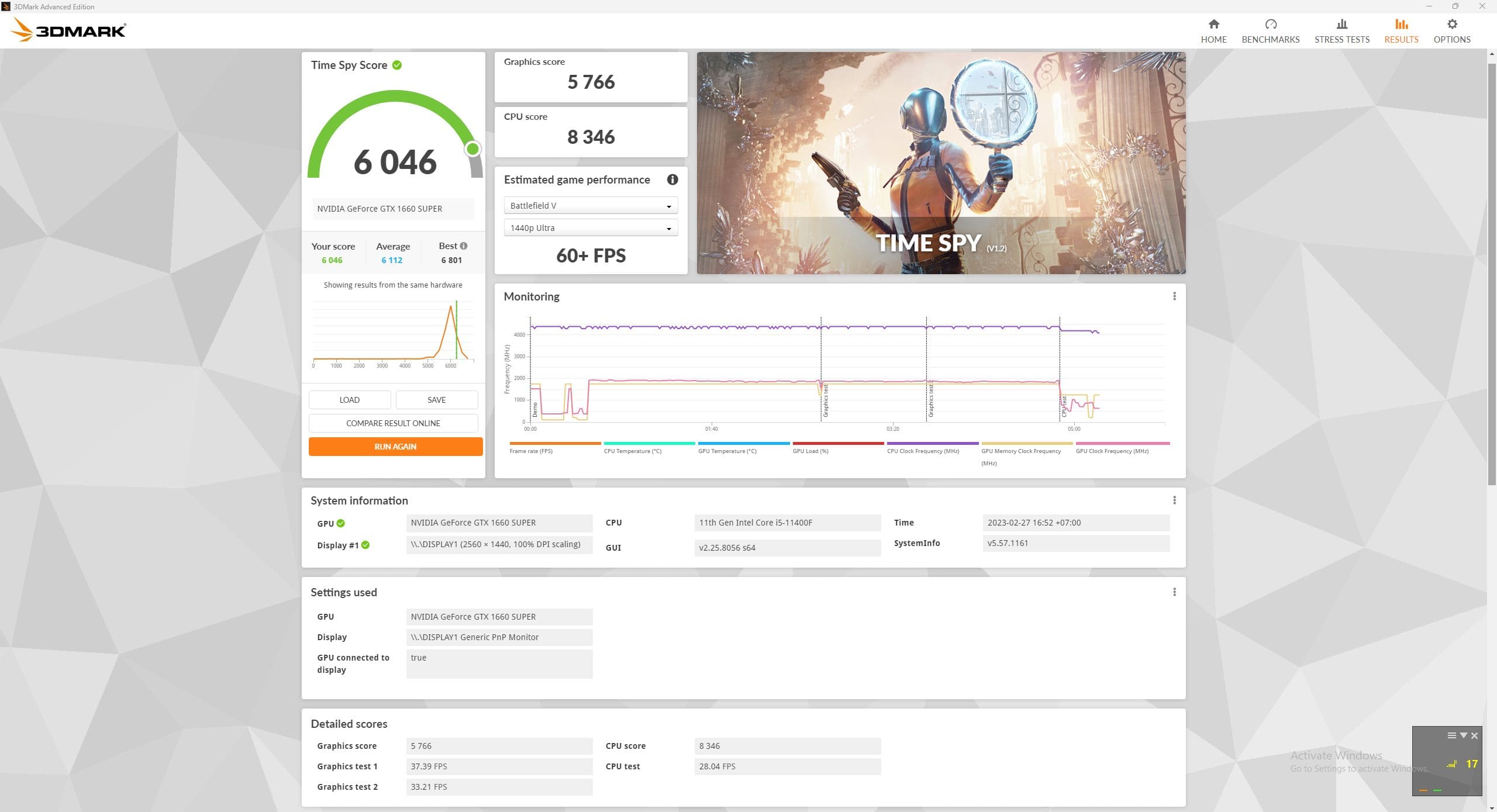This screenshot has width=1497, height=812.
Task: Click the Graphics score 5 766 card
Action: (591, 77)
